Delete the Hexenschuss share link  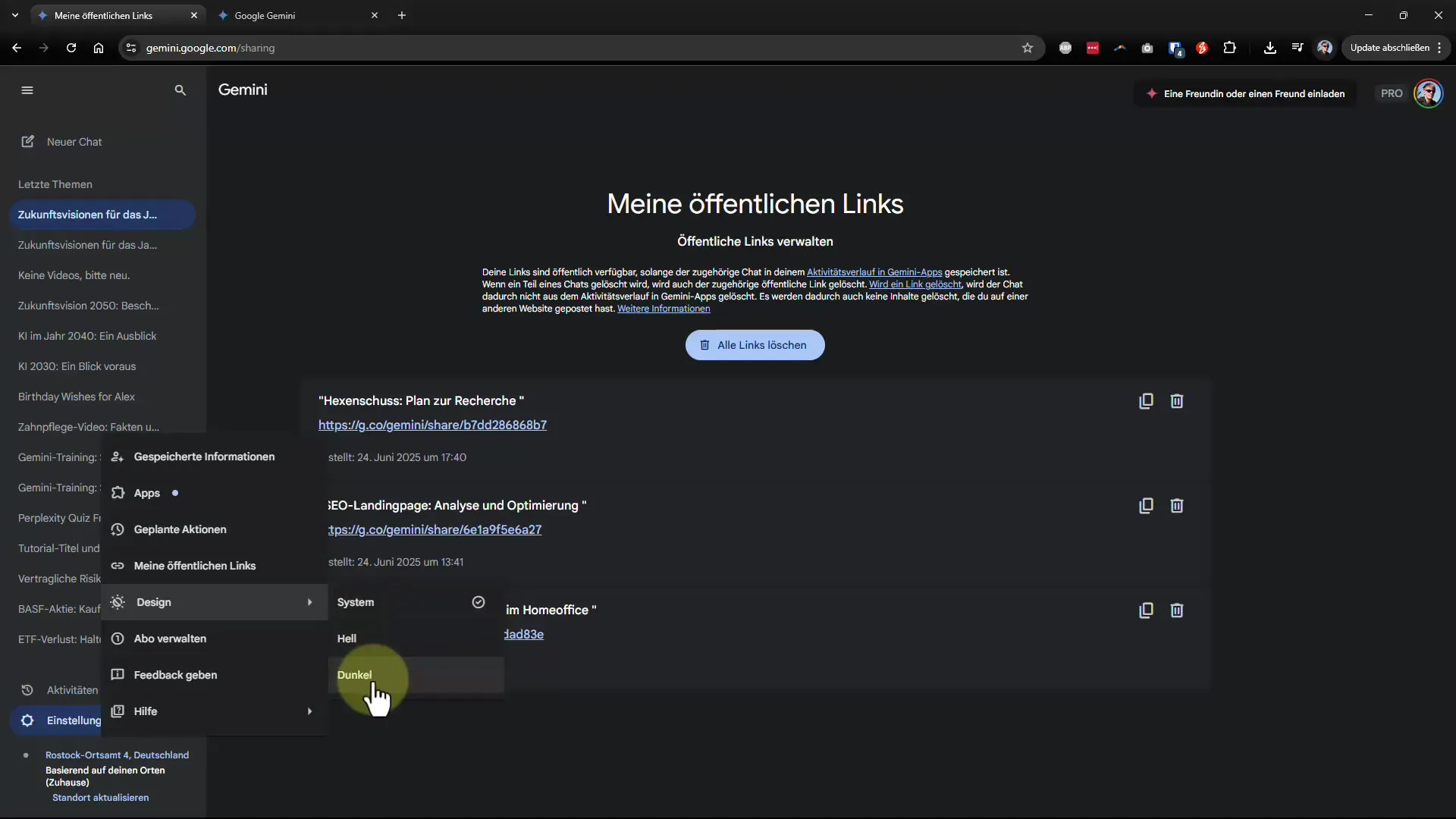[x=1176, y=401]
